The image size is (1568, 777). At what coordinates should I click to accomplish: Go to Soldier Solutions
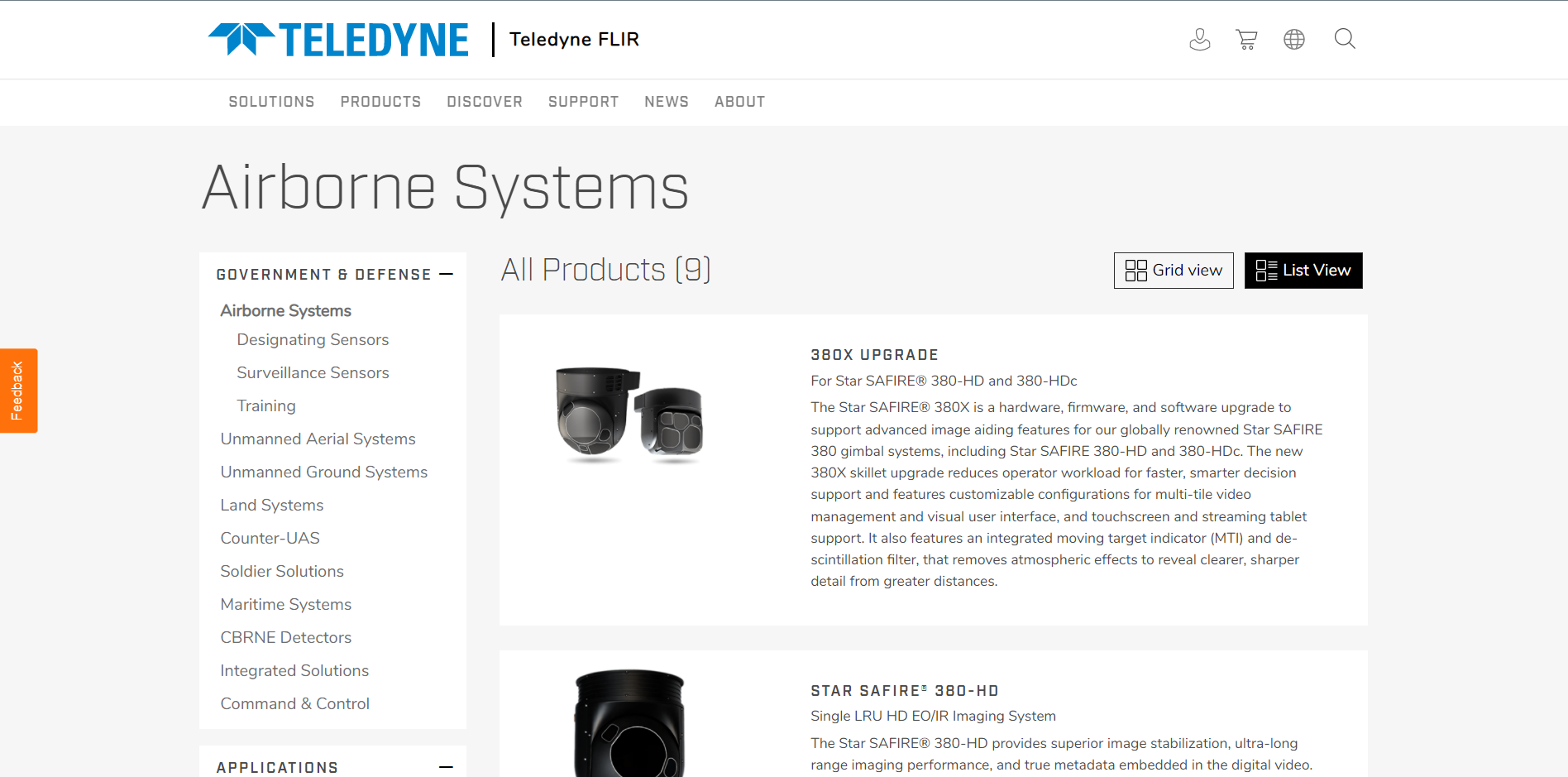point(281,571)
